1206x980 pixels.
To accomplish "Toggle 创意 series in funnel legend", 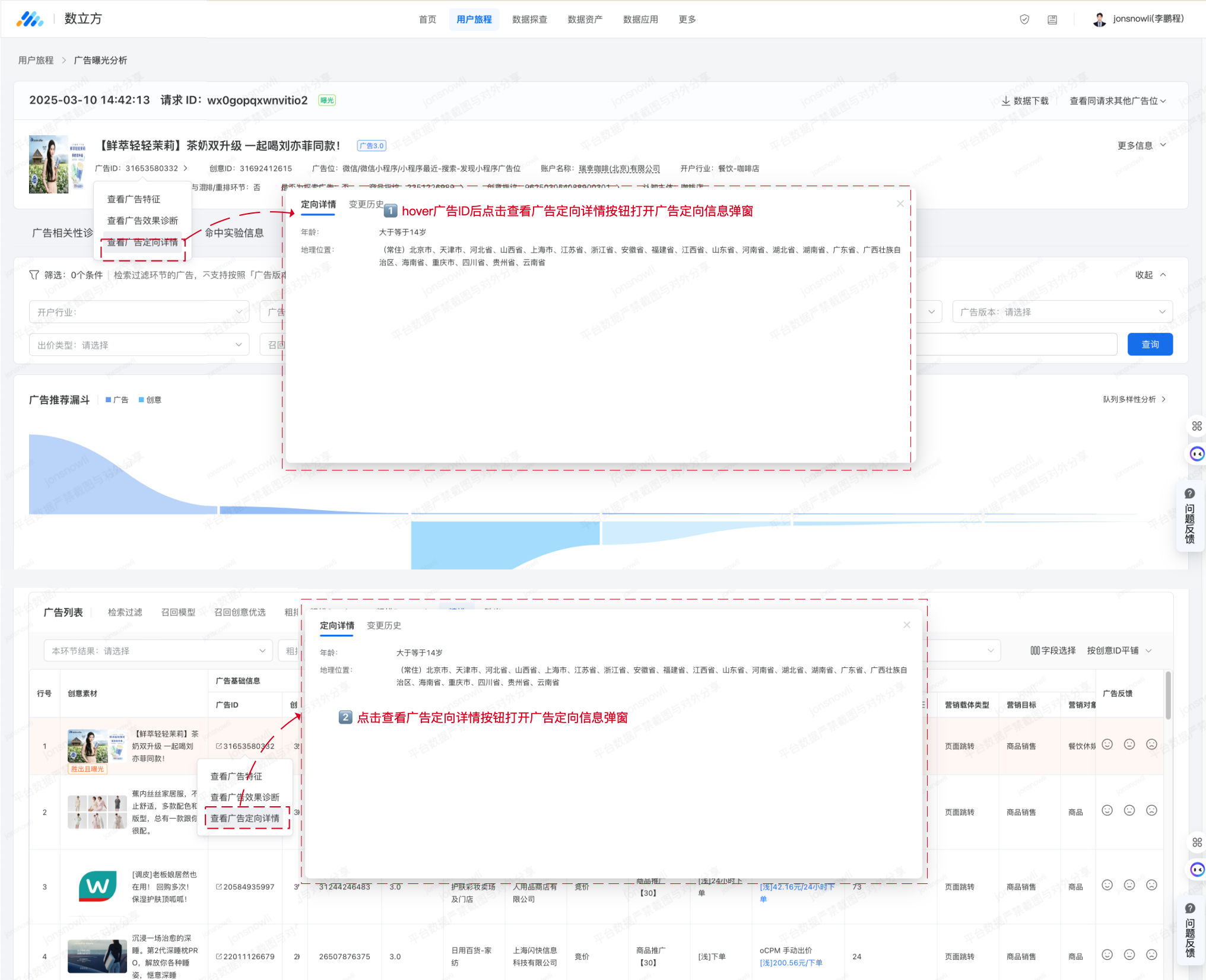I will [x=150, y=400].
